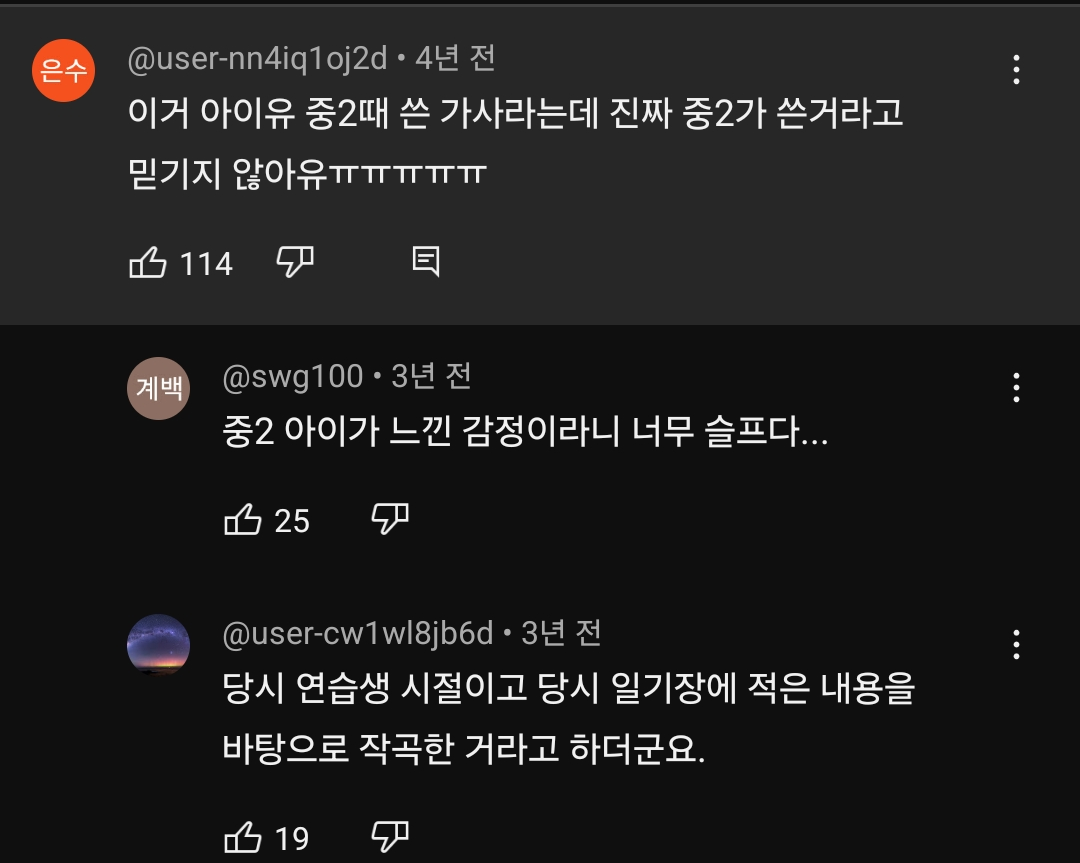Open the galaxy-photo profile avatar
The image size is (1080, 863).
coord(159,645)
